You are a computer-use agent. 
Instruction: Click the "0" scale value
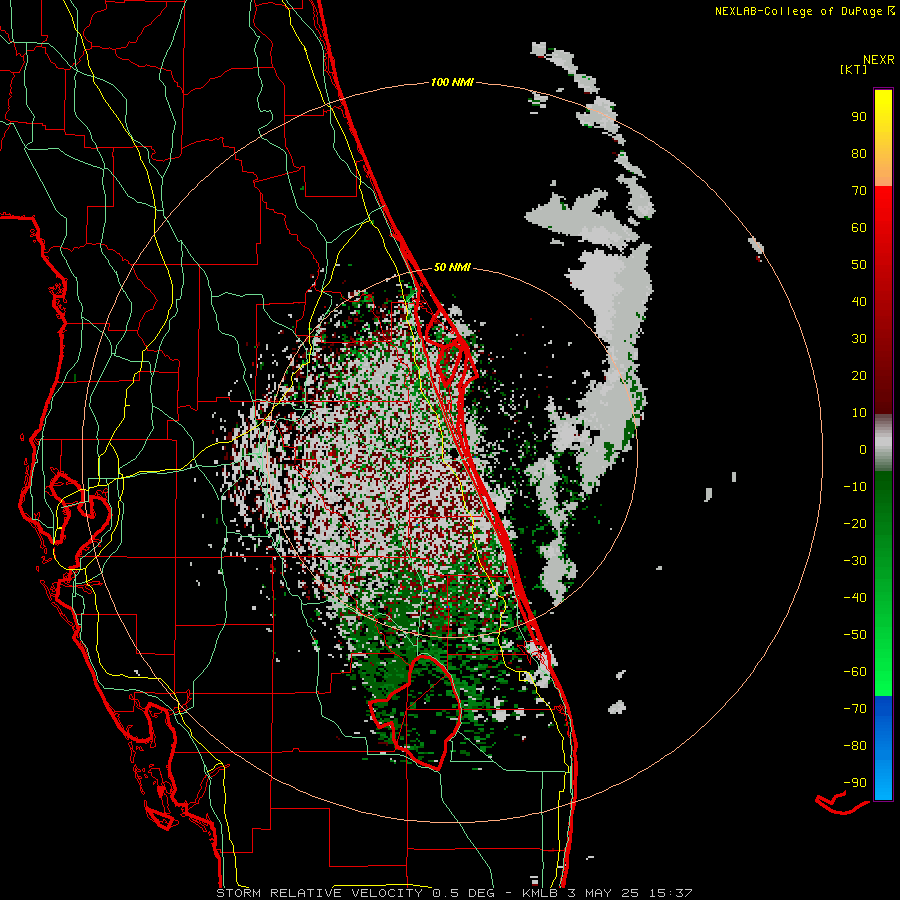[863, 449]
